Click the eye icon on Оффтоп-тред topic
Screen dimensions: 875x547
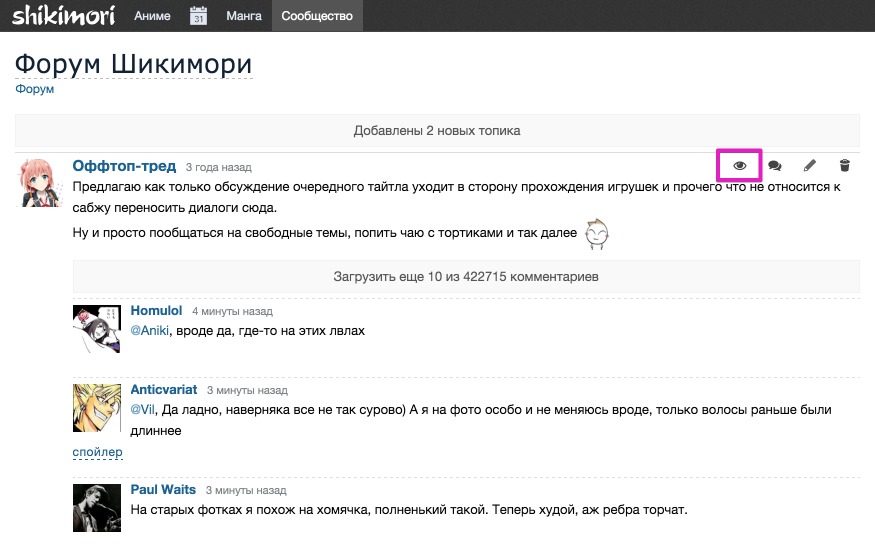click(x=740, y=166)
